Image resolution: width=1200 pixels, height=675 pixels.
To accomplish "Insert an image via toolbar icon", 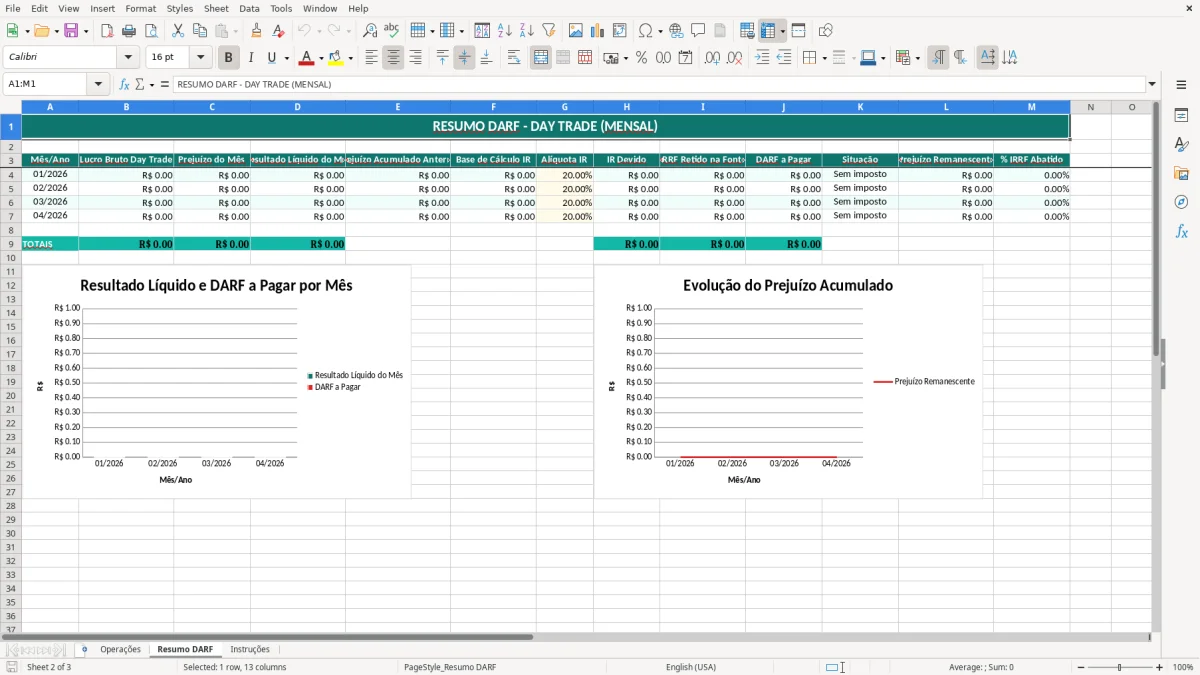I will pos(576,31).
